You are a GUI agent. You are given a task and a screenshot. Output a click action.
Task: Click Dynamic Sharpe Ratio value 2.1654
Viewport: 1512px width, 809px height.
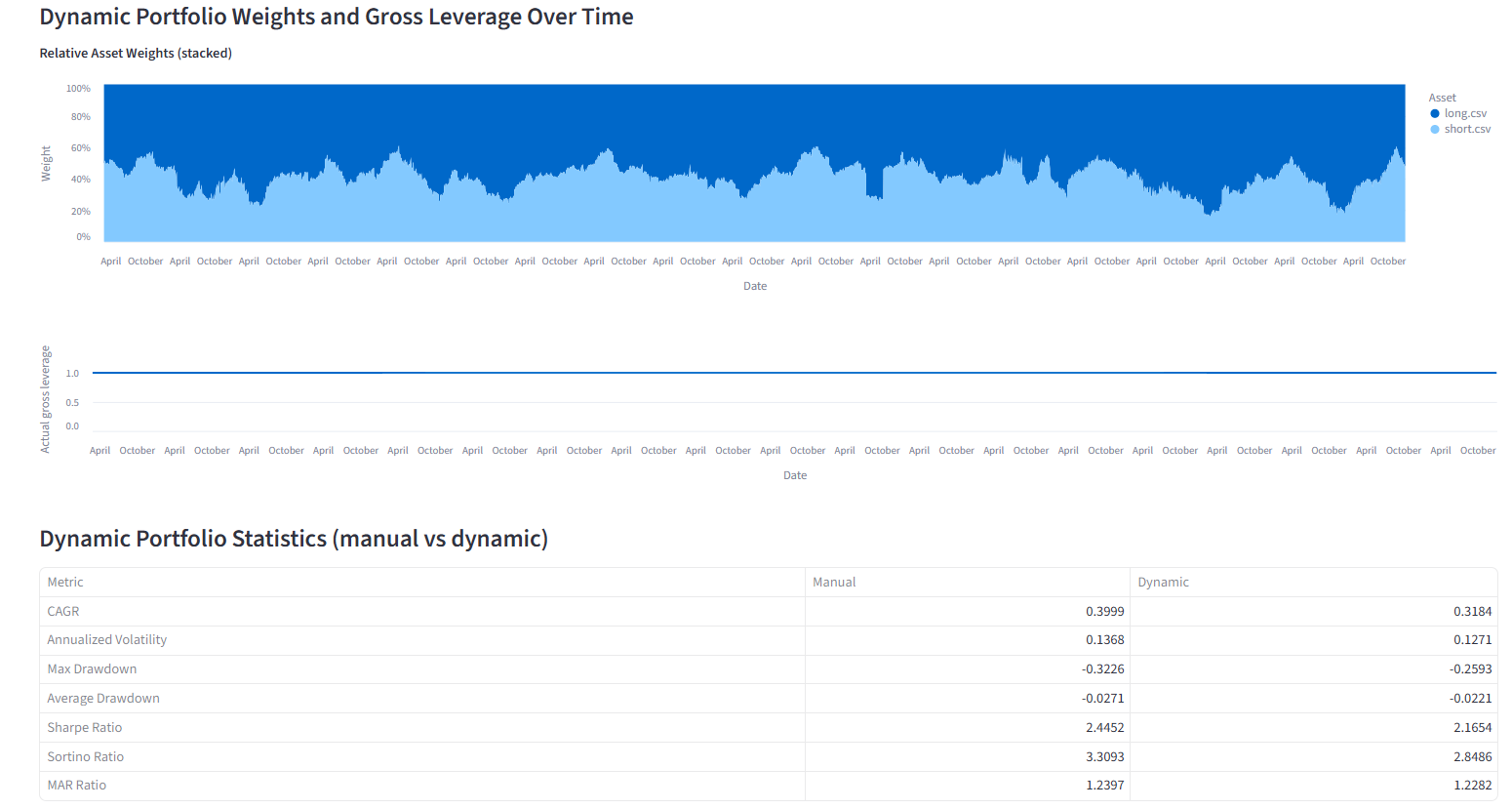coord(1473,727)
